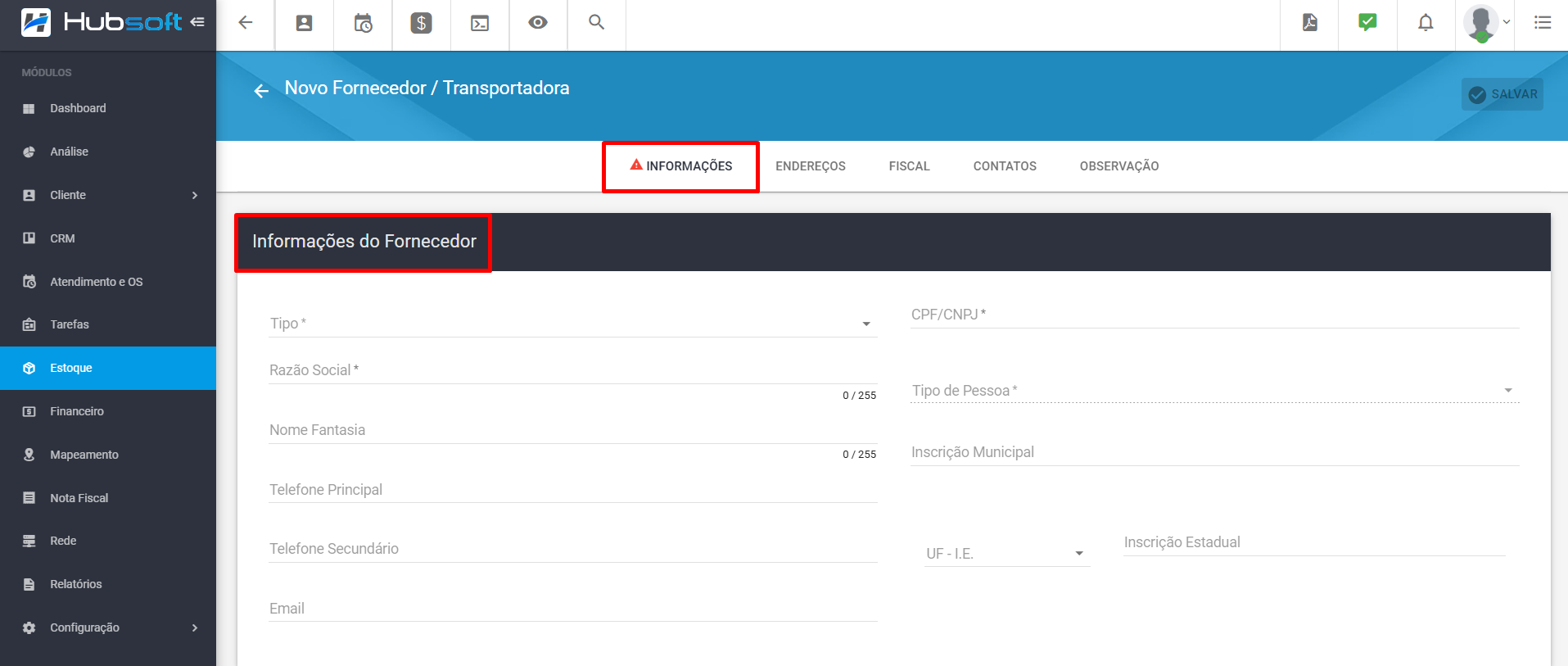Click the dollar sign financial shortcut icon
Screen dimensions: 1568x666
421,23
